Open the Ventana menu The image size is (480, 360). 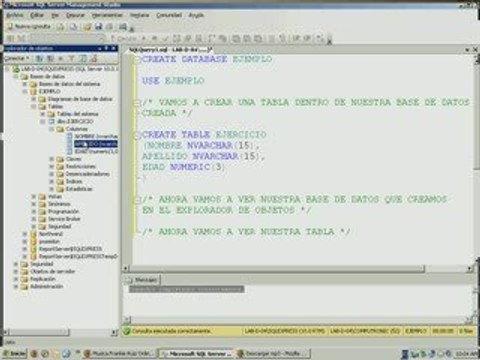(x=139, y=15)
